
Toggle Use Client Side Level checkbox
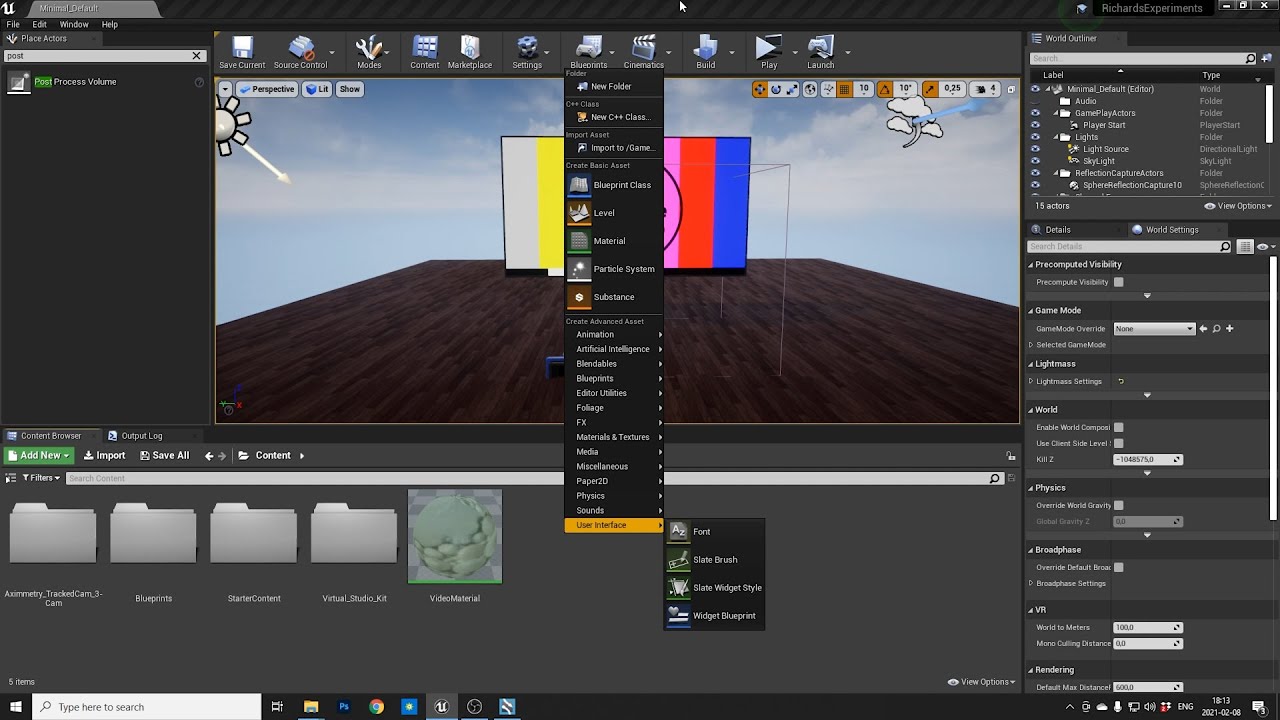click(x=1119, y=443)
